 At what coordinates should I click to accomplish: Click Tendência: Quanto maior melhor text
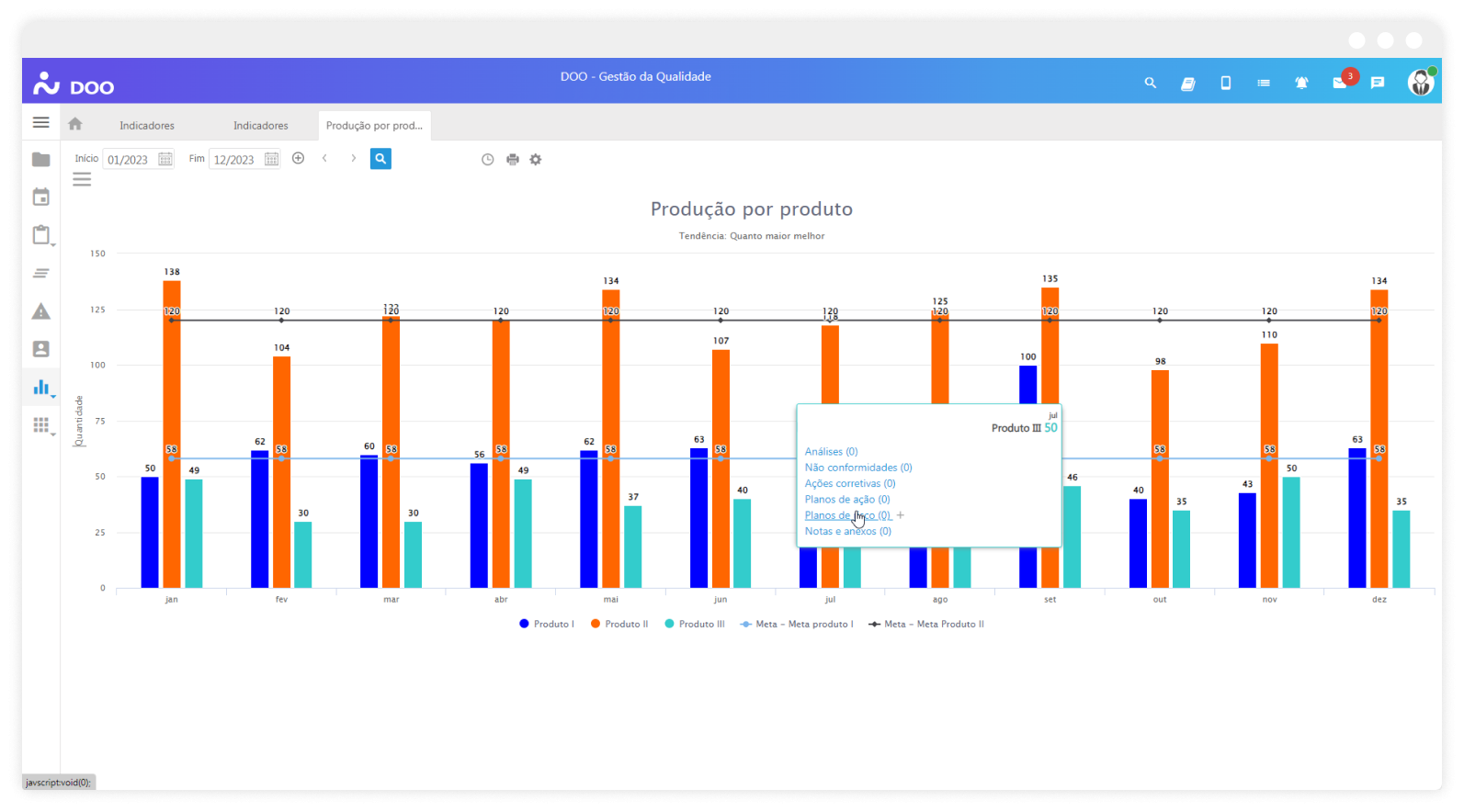[751, 236]
